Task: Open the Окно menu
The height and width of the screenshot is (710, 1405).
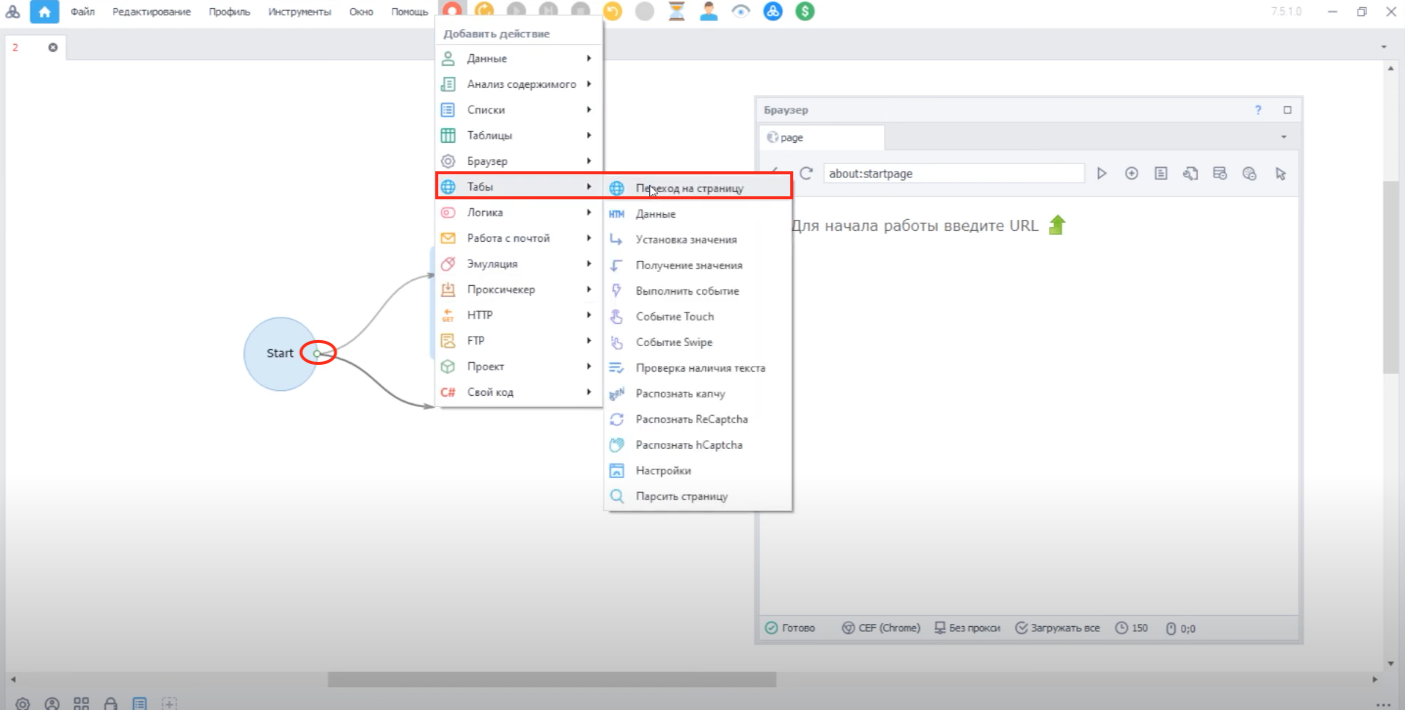Action: (x=362, y=12)
